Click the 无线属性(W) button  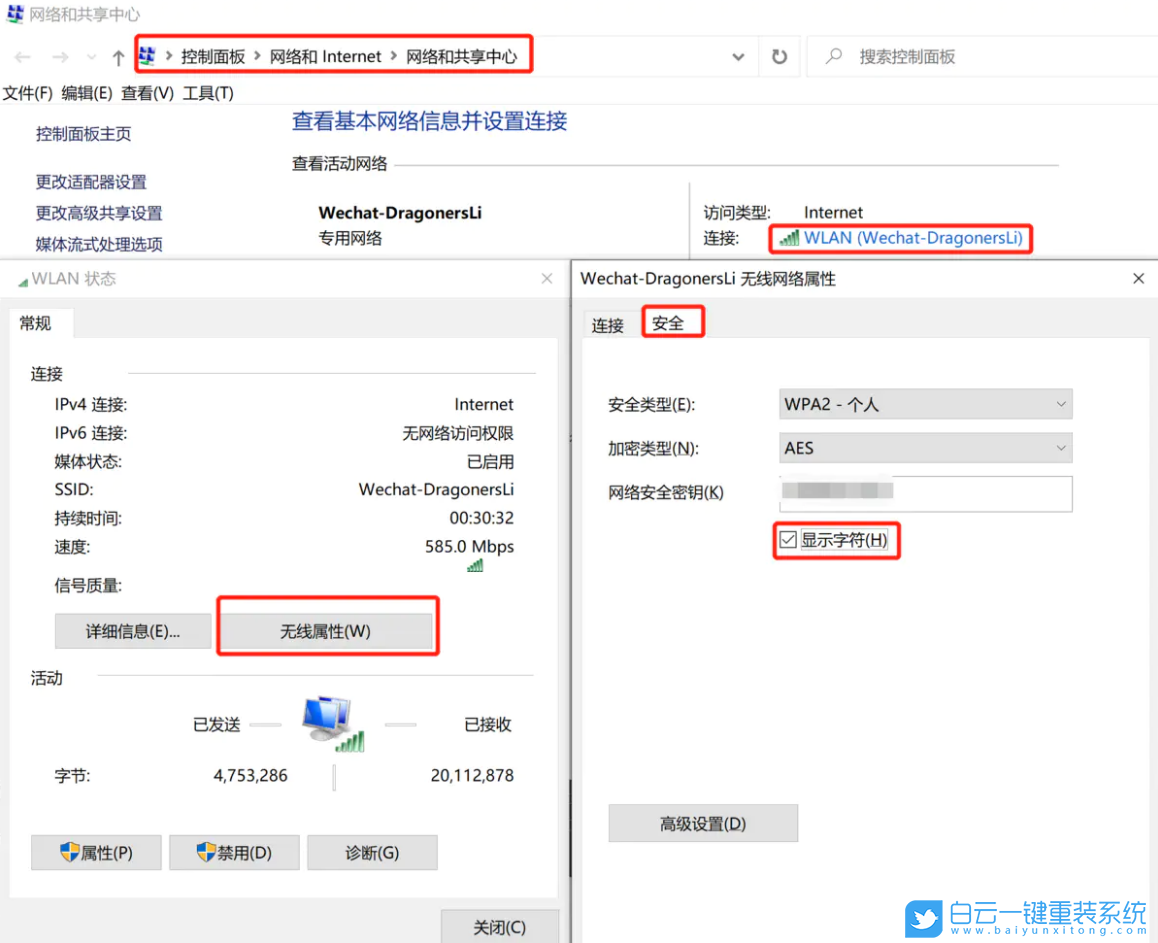pyautogui.click(x=327, y=629)
